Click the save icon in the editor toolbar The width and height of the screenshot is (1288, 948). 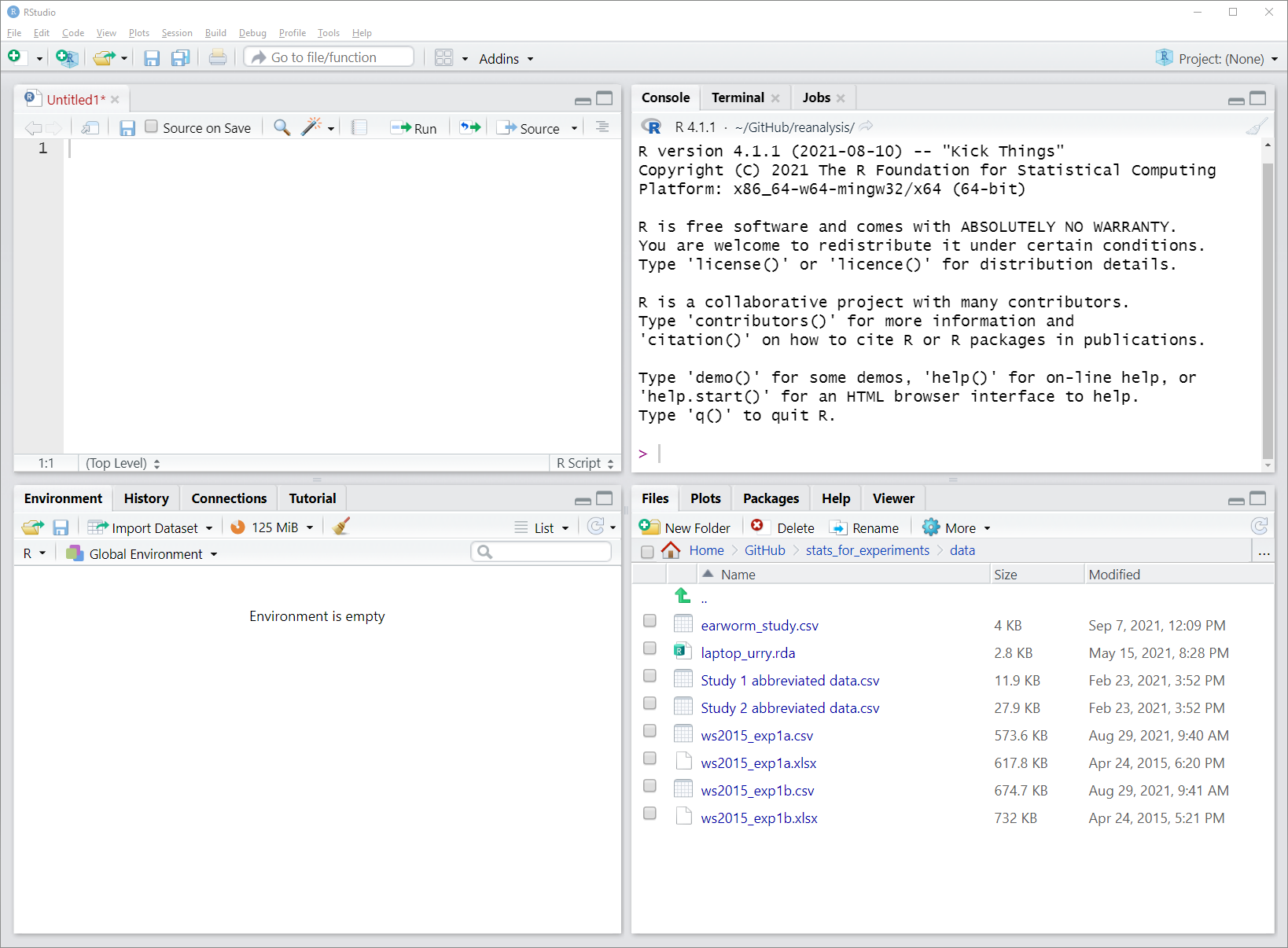pos(127,128)
